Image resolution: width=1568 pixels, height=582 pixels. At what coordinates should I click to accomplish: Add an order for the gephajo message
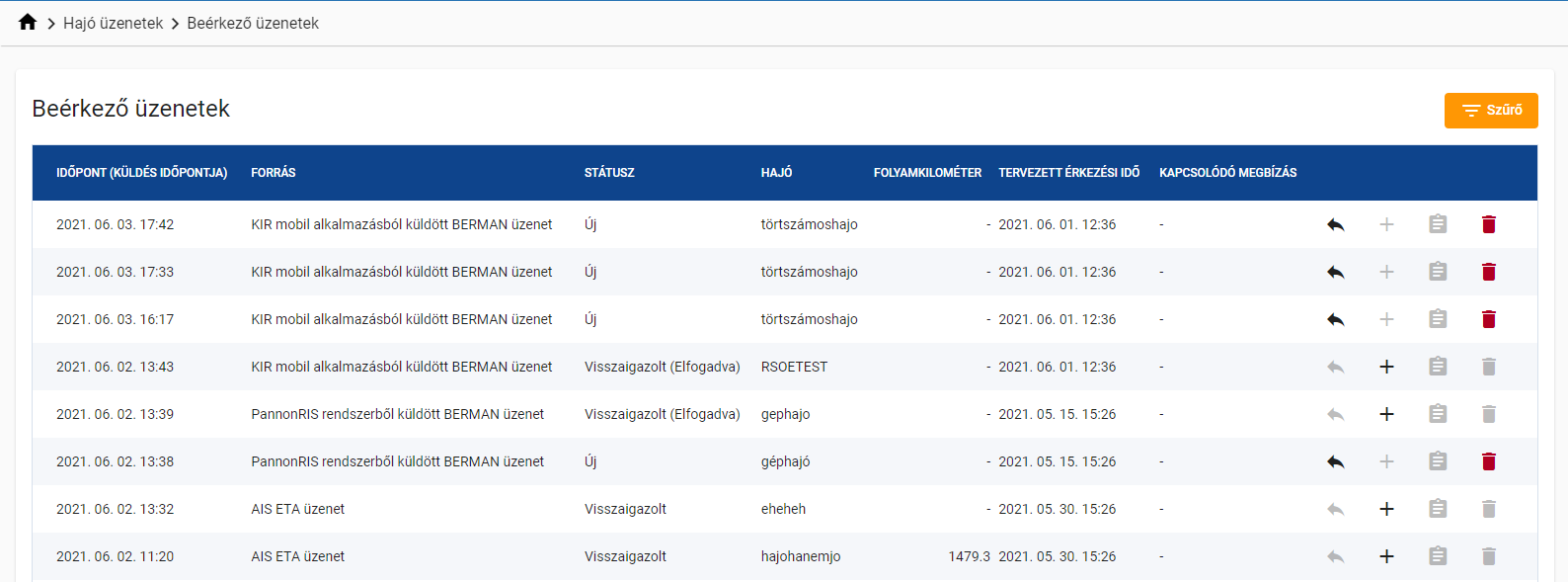(1386, 414)
